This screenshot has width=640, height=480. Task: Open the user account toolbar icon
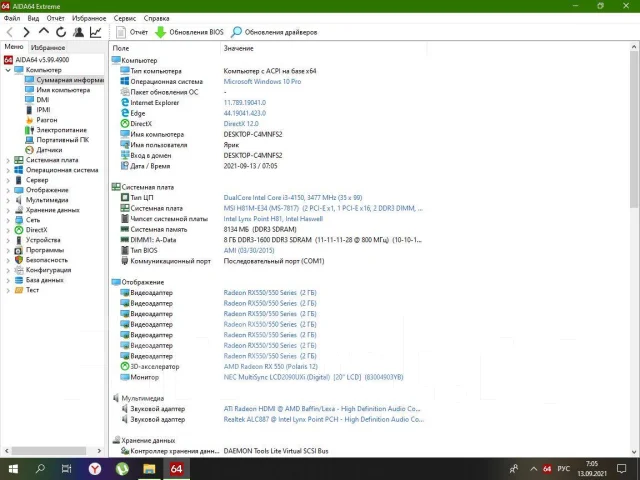78,32
